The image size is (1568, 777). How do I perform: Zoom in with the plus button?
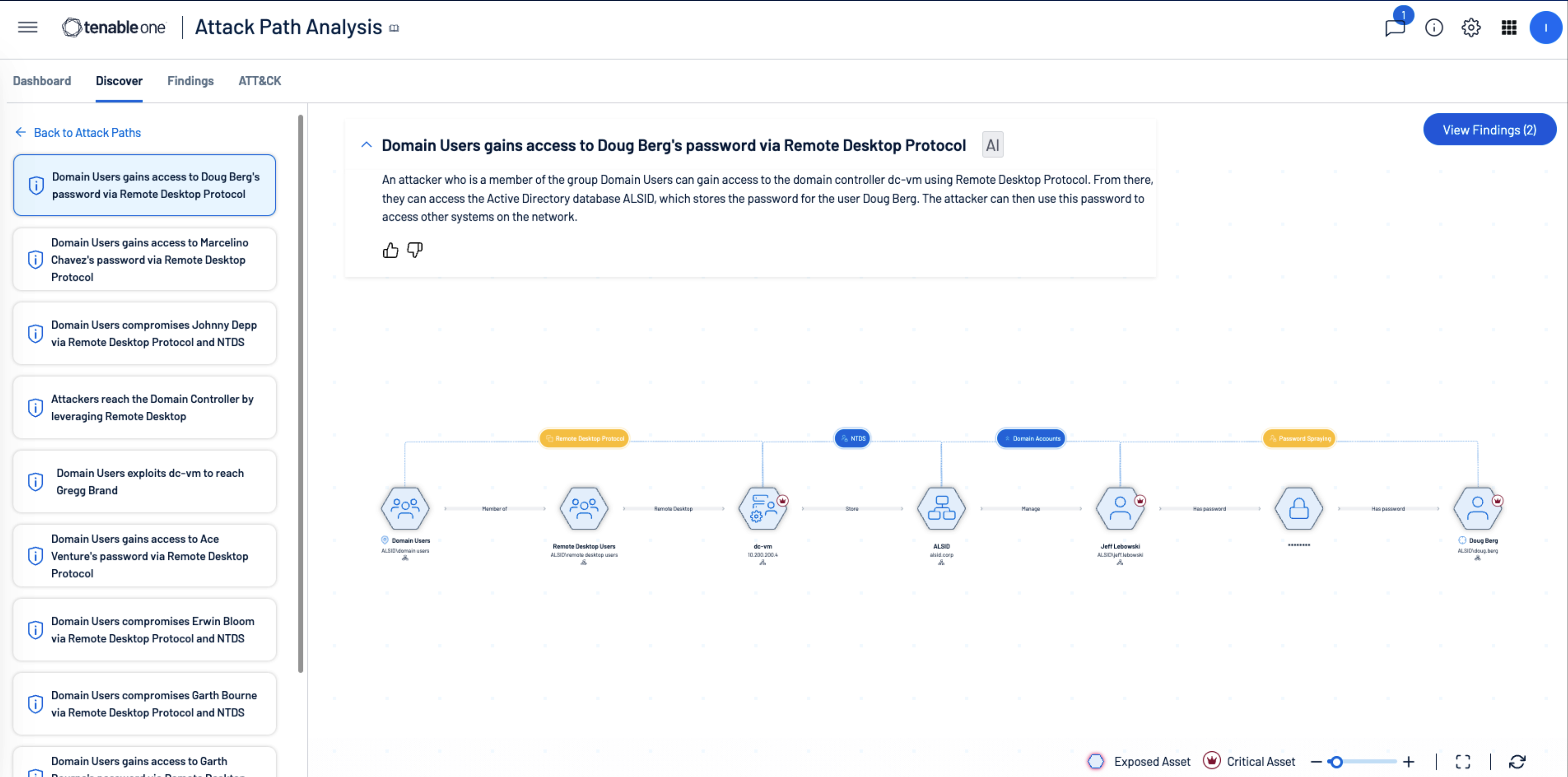1409,762
